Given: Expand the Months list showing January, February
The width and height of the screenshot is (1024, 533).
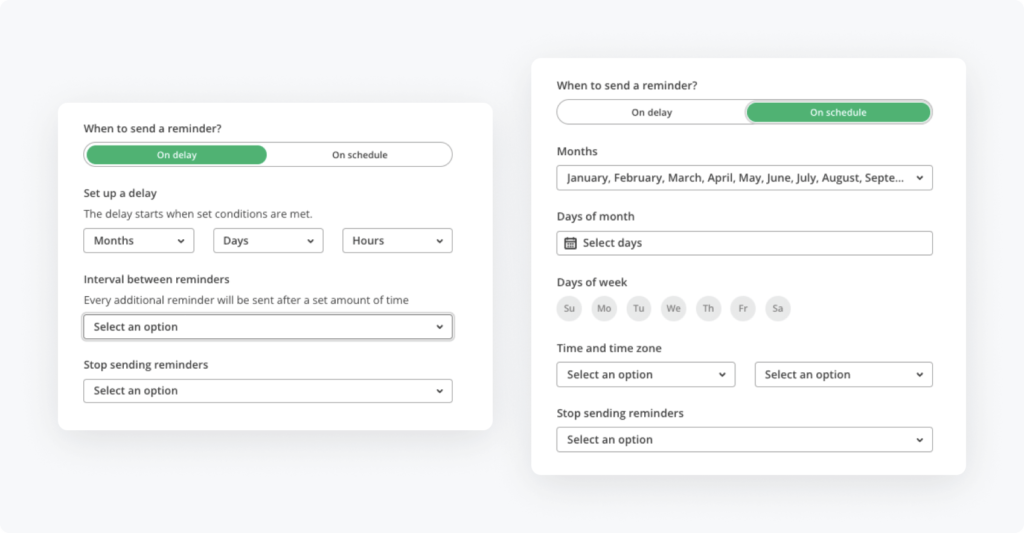Looking at the screenshot, I should [x=744, y=178].
